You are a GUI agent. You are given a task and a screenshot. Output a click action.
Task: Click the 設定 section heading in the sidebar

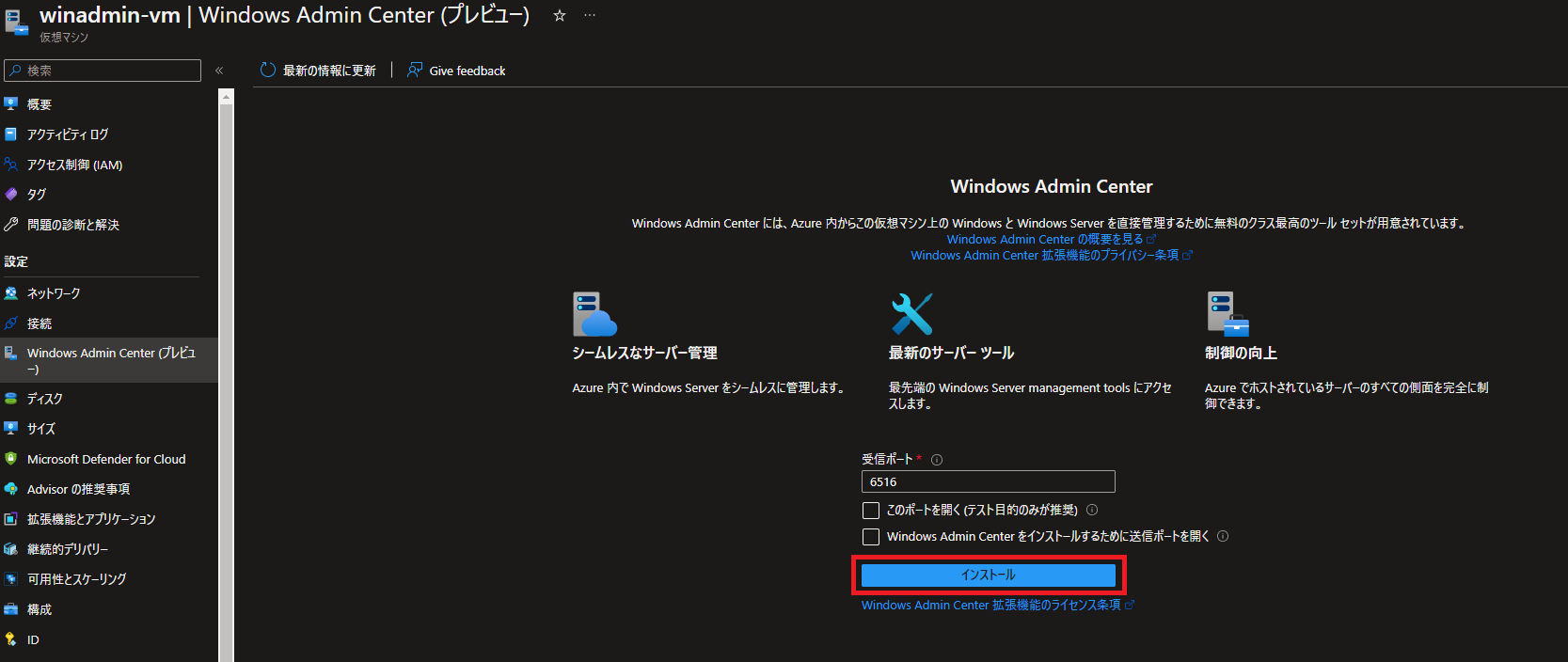point(16,261)
